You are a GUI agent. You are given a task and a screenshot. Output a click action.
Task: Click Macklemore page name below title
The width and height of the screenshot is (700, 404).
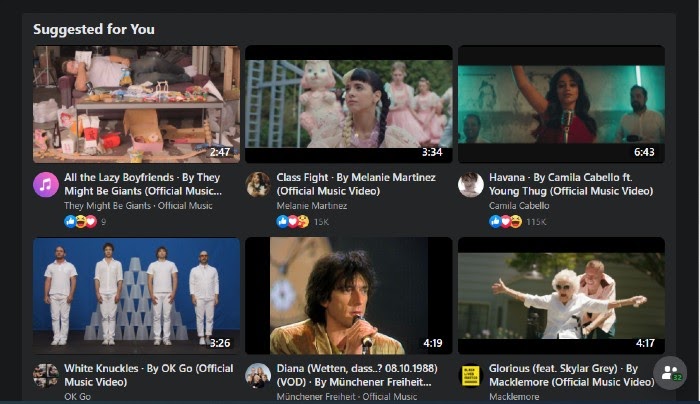514,396
